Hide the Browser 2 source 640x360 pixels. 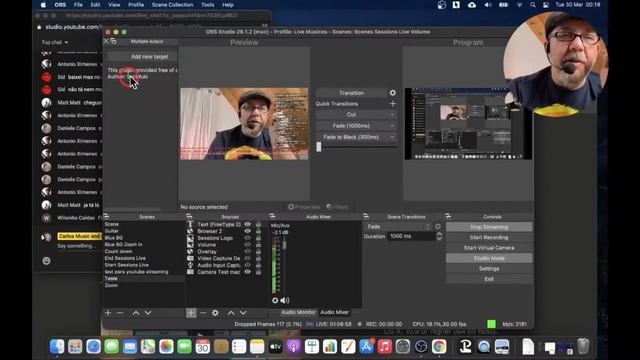(x=247, y=231)
